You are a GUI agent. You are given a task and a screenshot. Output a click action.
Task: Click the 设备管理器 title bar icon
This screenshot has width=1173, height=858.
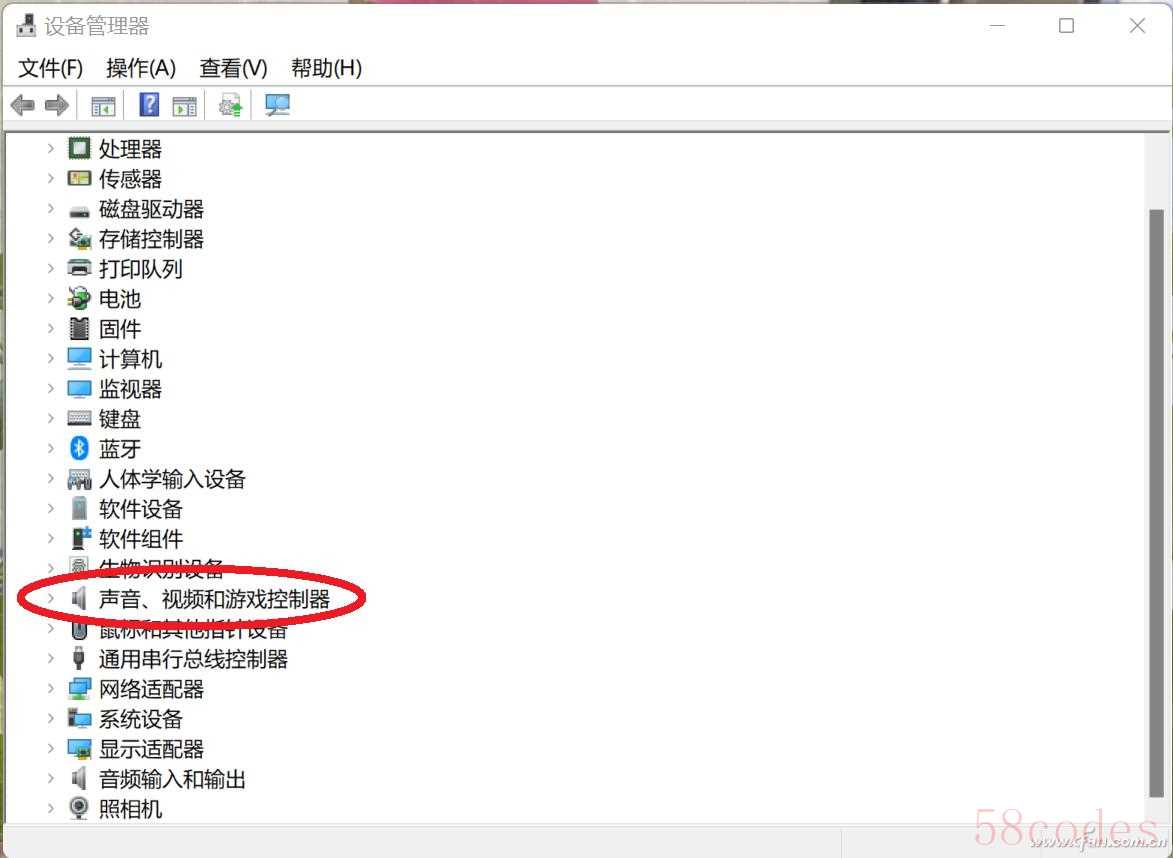pos(26,25)
